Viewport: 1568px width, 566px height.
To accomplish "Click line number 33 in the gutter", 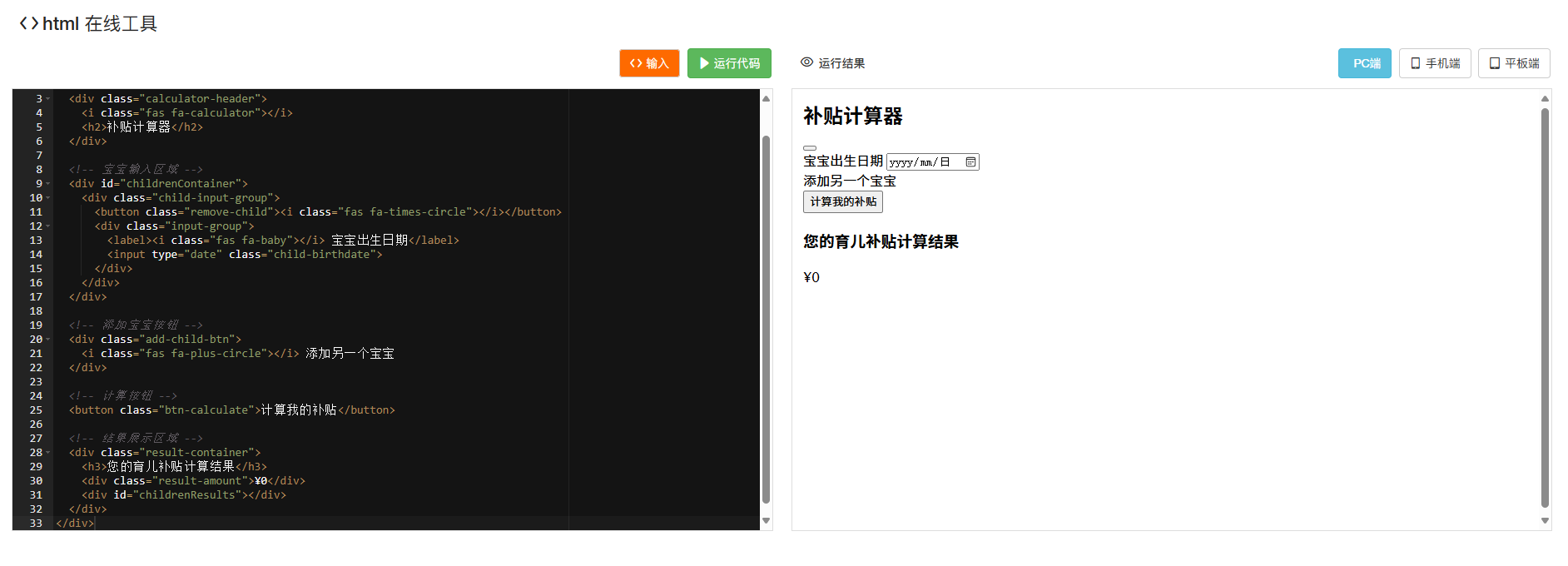I will click(36, 523).
